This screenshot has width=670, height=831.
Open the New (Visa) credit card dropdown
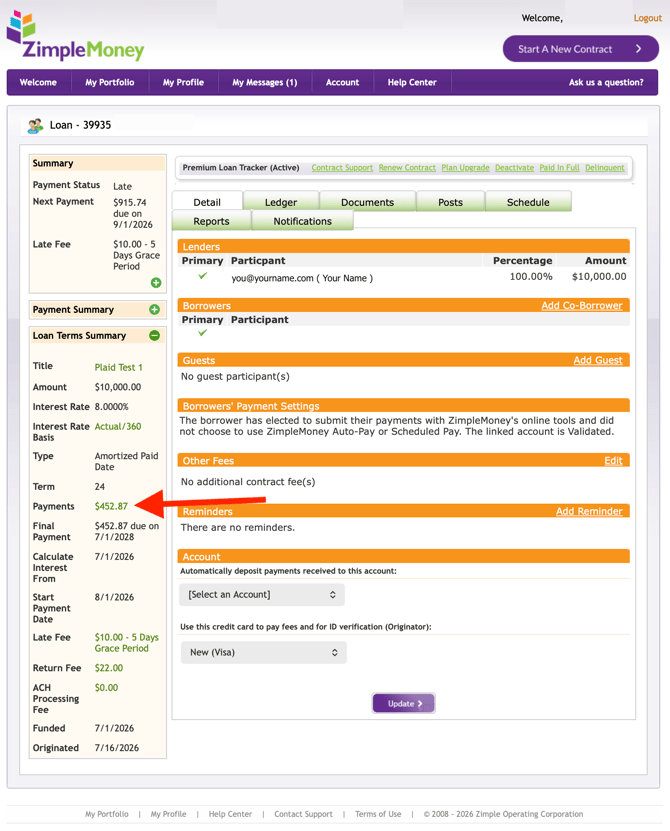tap(263, 652)
